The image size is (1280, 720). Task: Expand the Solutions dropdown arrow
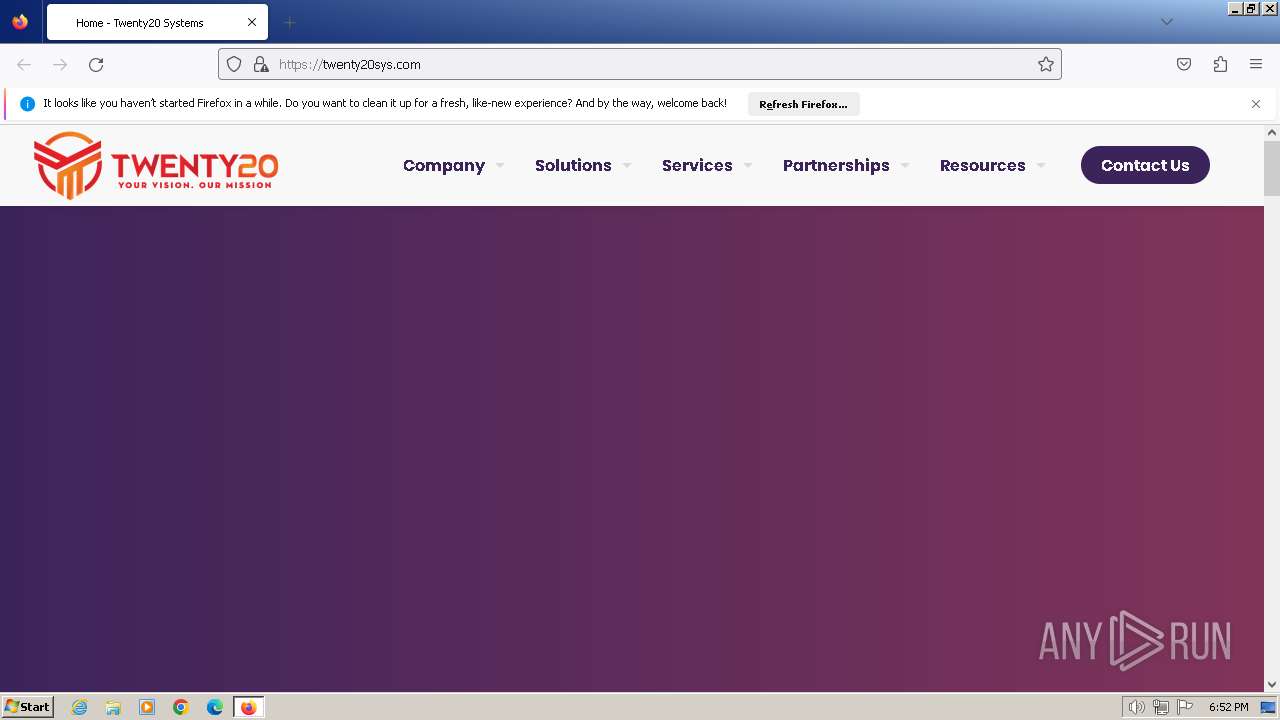(627, 166)
